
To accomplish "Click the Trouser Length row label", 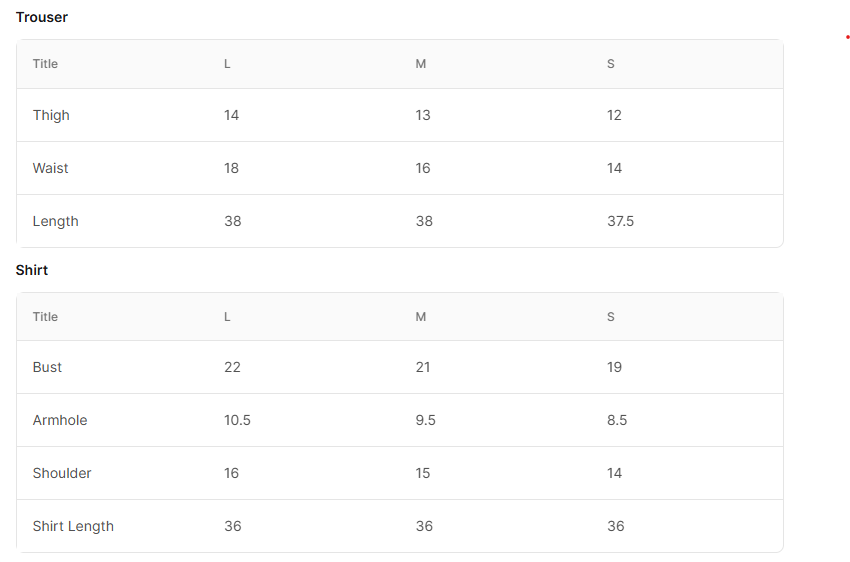I will tap(55, 222).
